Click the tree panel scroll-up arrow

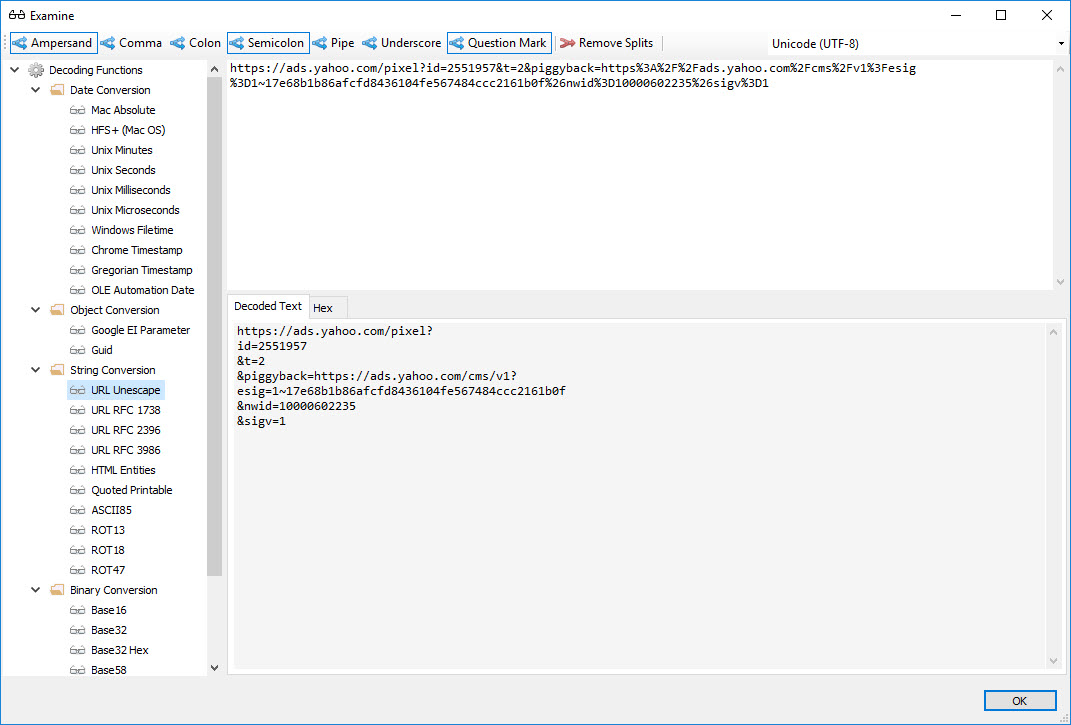point(214,69)
